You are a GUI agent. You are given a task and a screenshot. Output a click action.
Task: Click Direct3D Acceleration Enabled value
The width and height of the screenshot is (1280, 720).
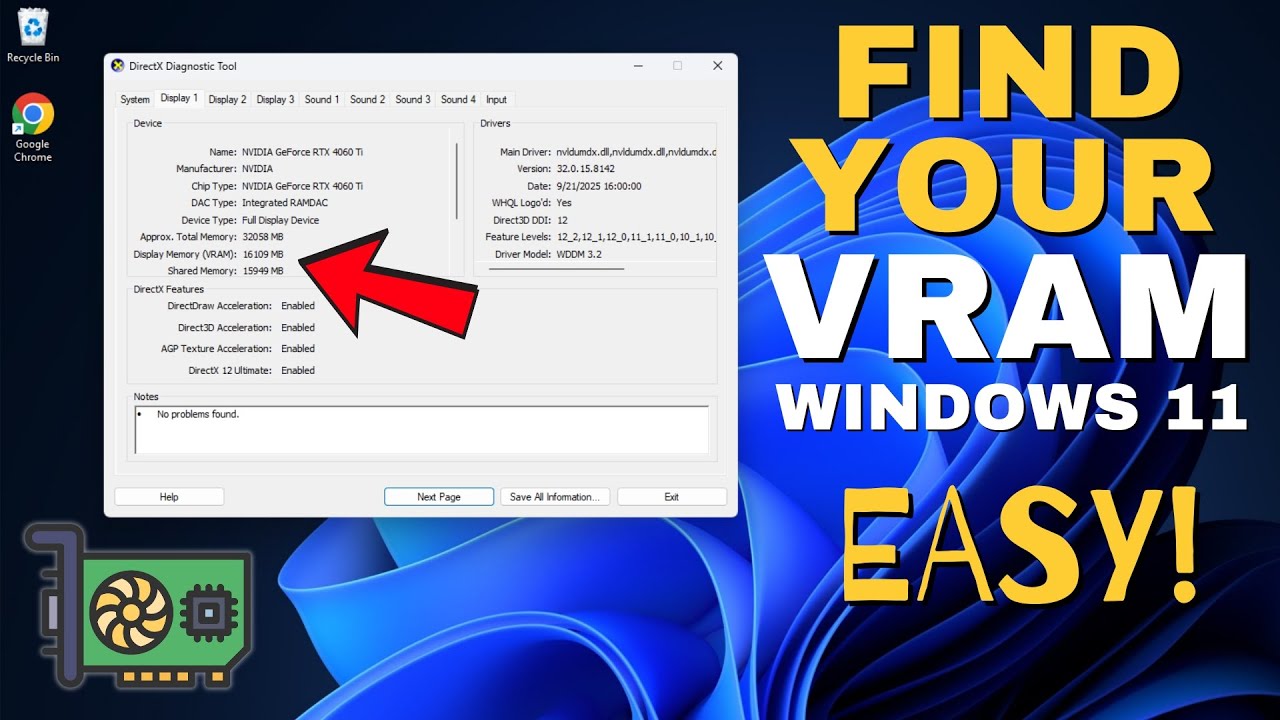pos(298,328)
